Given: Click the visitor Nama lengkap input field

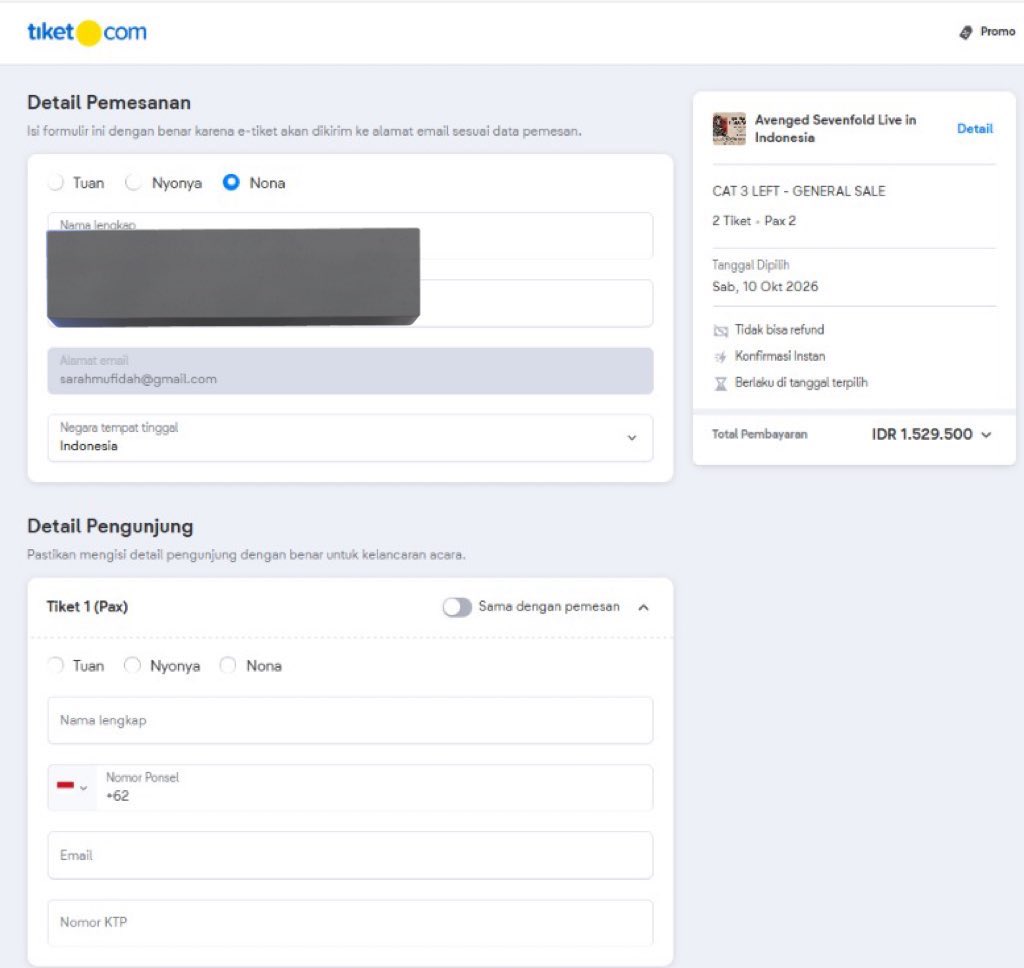Looking at the screenshot, I should point(350,720).
